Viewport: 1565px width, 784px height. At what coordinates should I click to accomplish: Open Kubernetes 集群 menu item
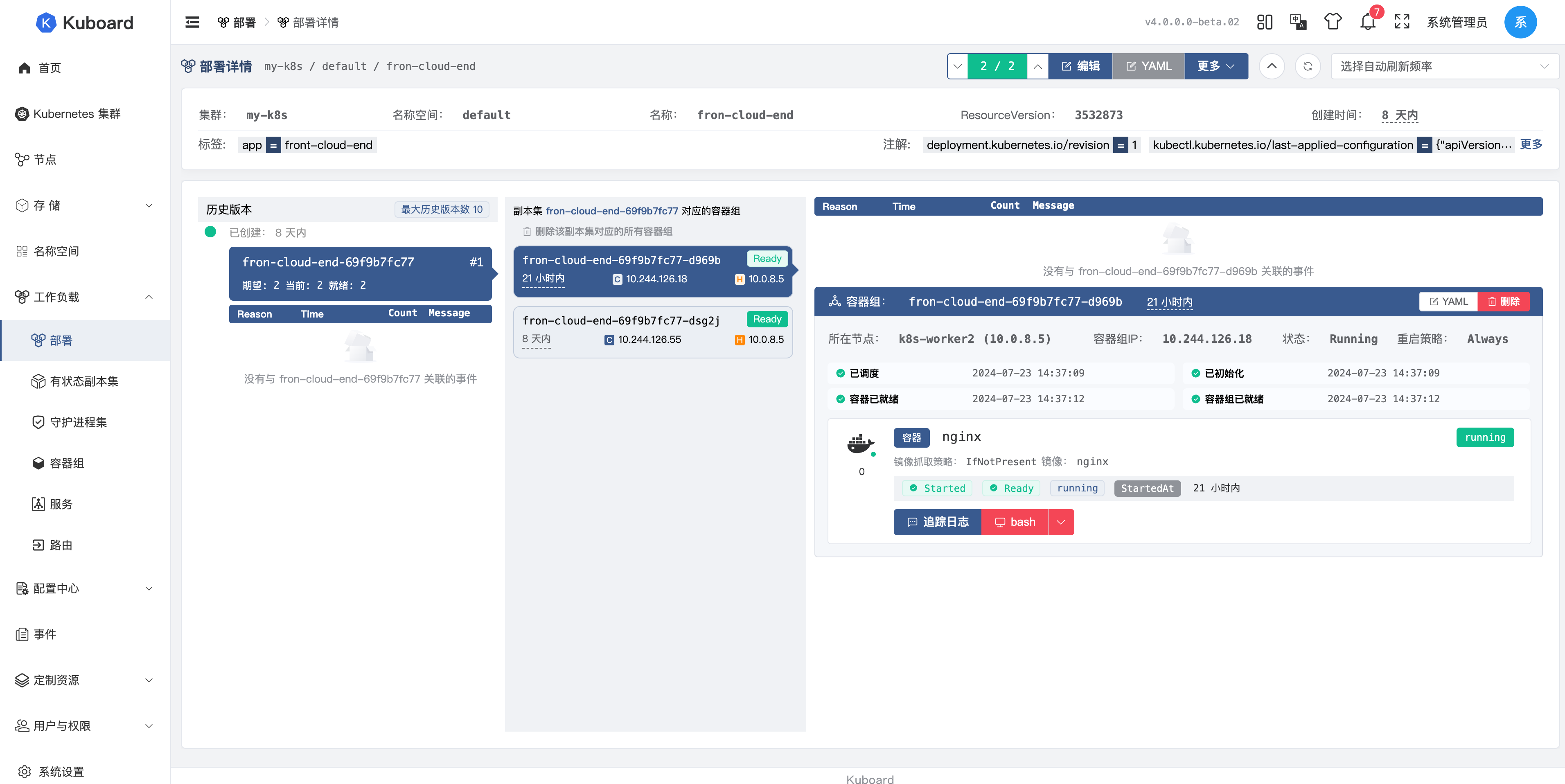coord(85,114)
